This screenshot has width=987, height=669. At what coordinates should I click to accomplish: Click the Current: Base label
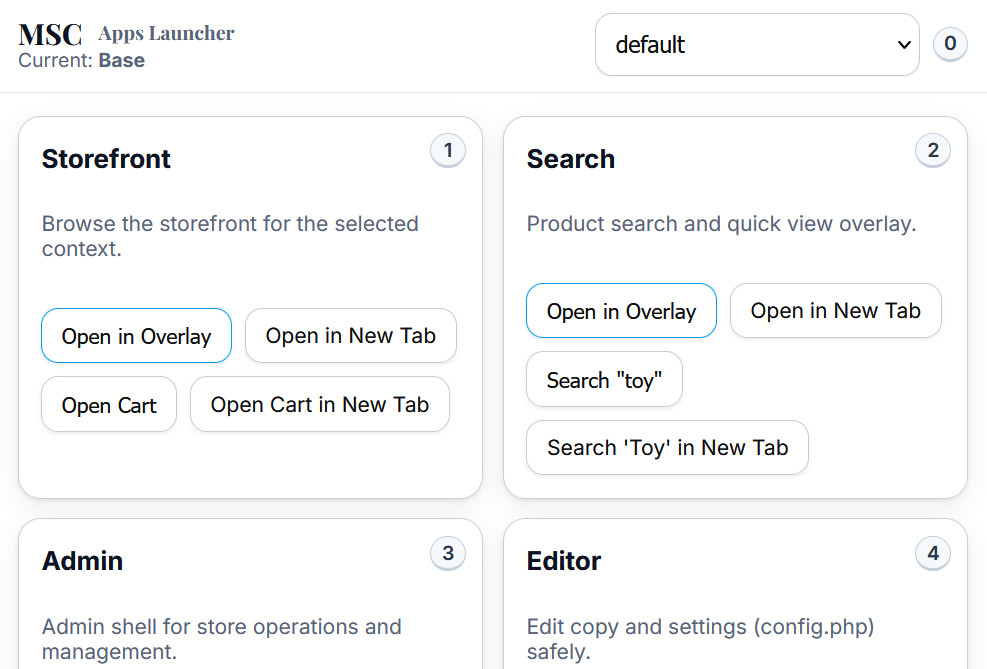pos(81,60)
